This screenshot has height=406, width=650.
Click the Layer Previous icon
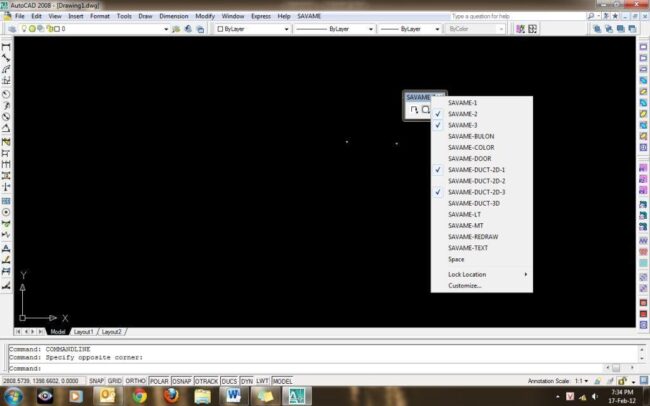pos(189,29)
